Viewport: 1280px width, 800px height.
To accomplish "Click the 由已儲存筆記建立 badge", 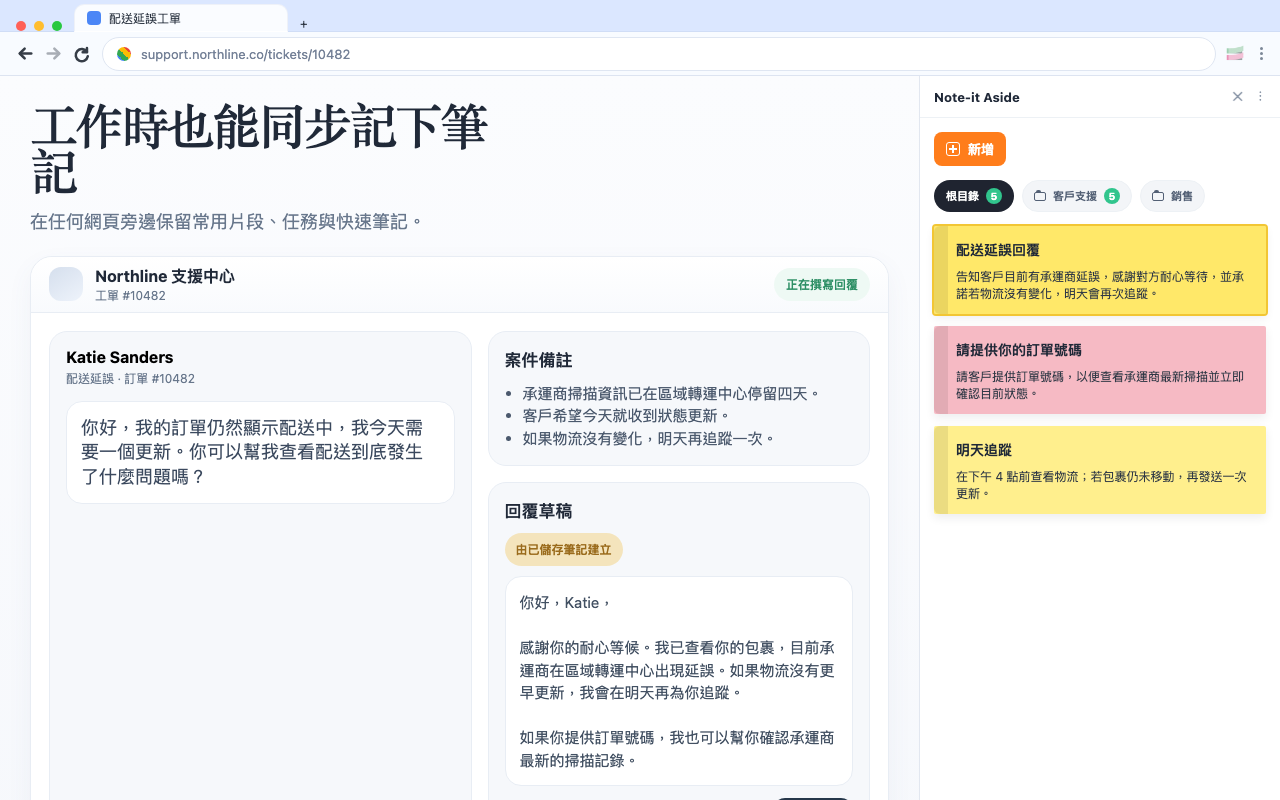I will 564,549.
